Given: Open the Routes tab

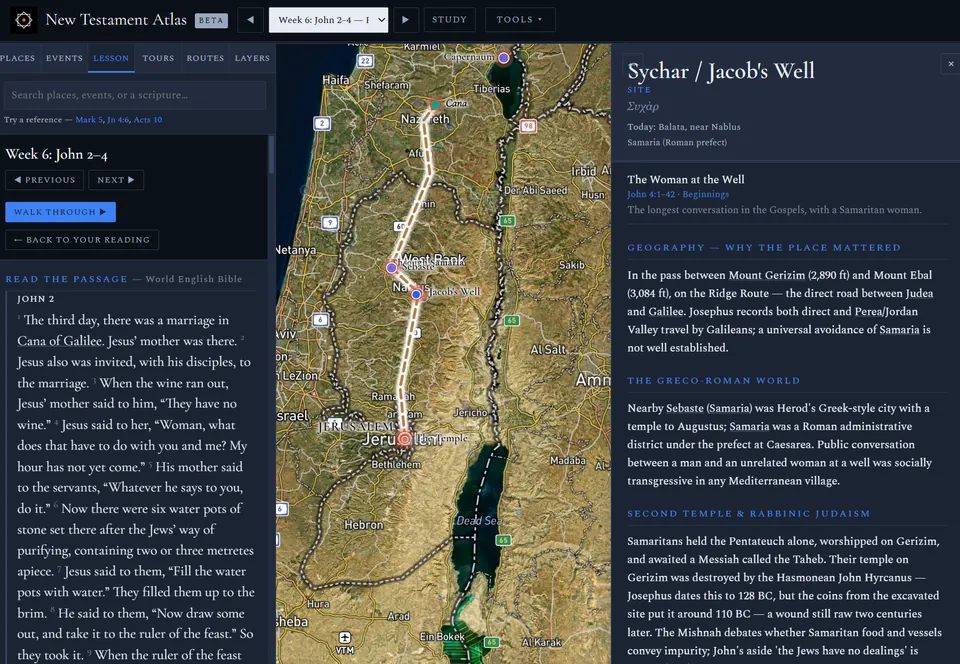Looking at the screenshot, I should (x=205, y=58).
